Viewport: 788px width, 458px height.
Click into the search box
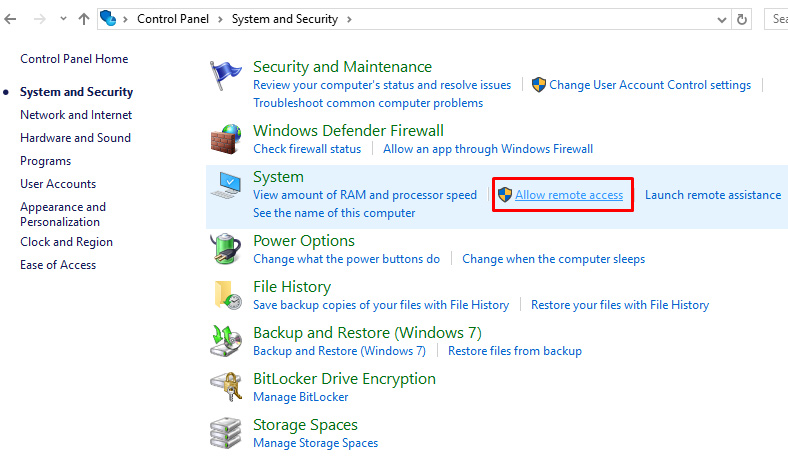778,19
